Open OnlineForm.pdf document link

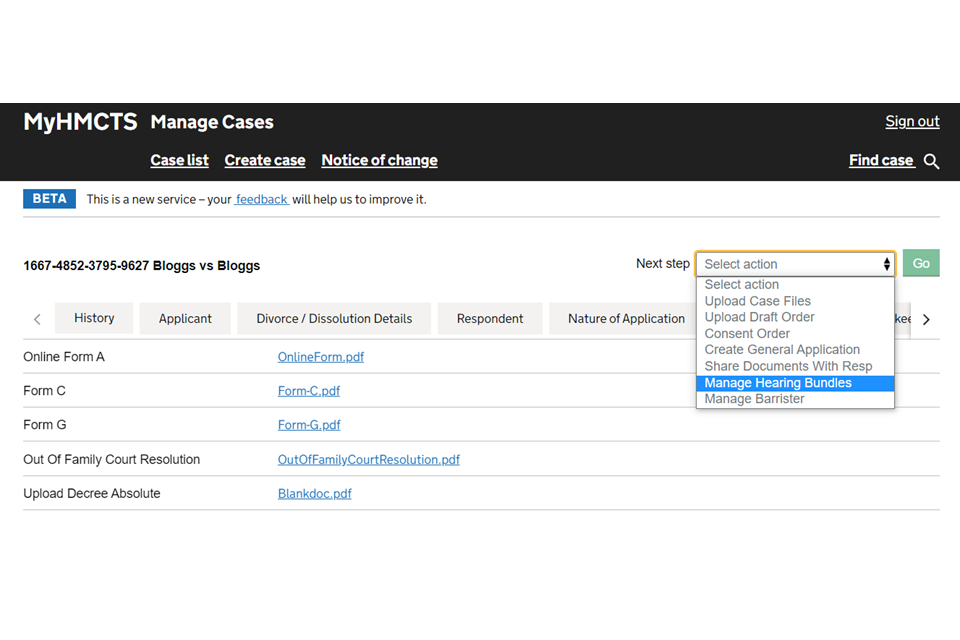[x=320, y=357]
